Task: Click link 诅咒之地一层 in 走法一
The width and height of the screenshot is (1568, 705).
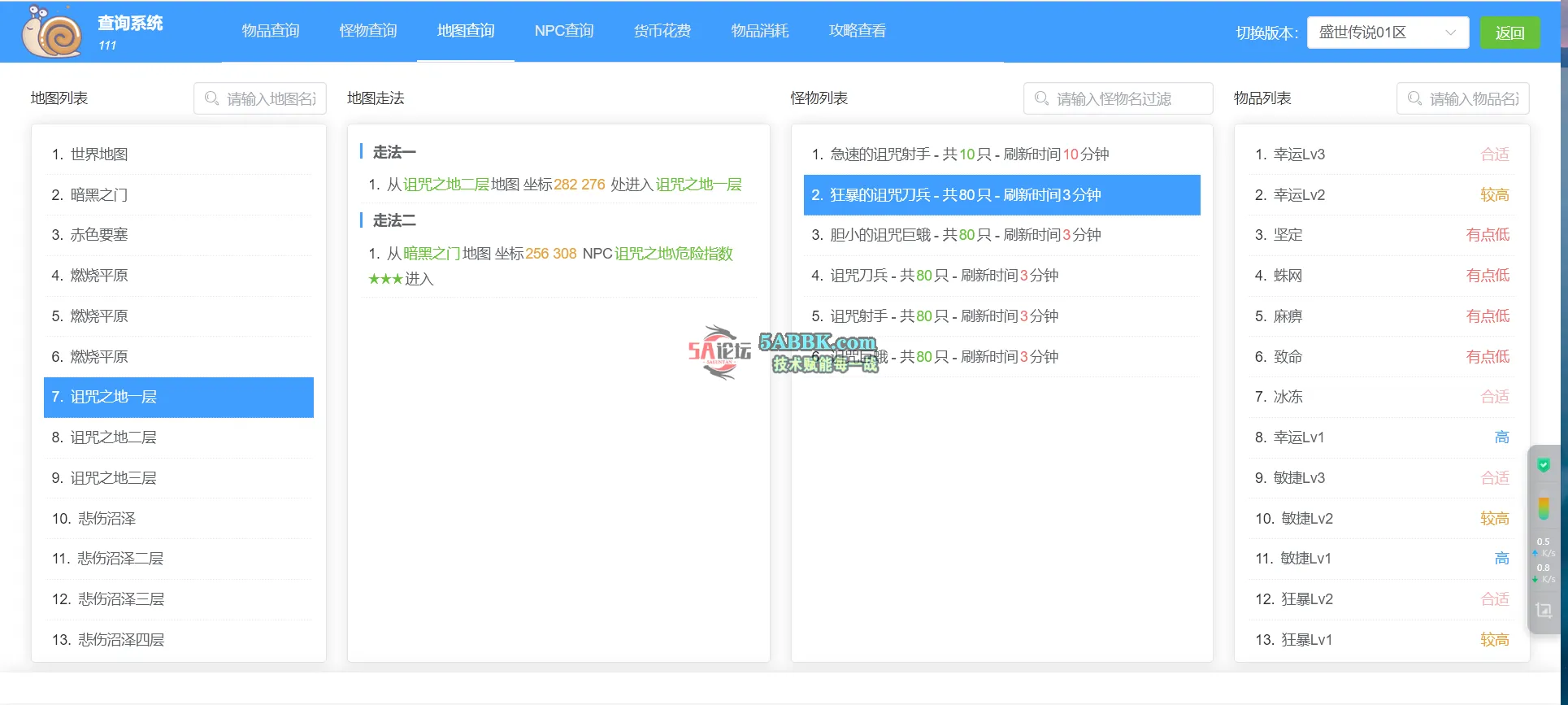Action: pos(699,185)
